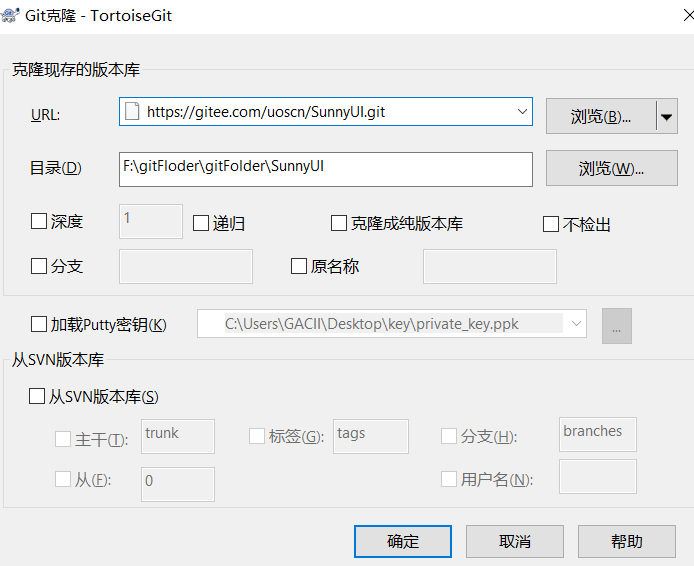Open the arrow menu beside 浏览(B)
This screenshot has height=566, width=694.
coord(667,116)
